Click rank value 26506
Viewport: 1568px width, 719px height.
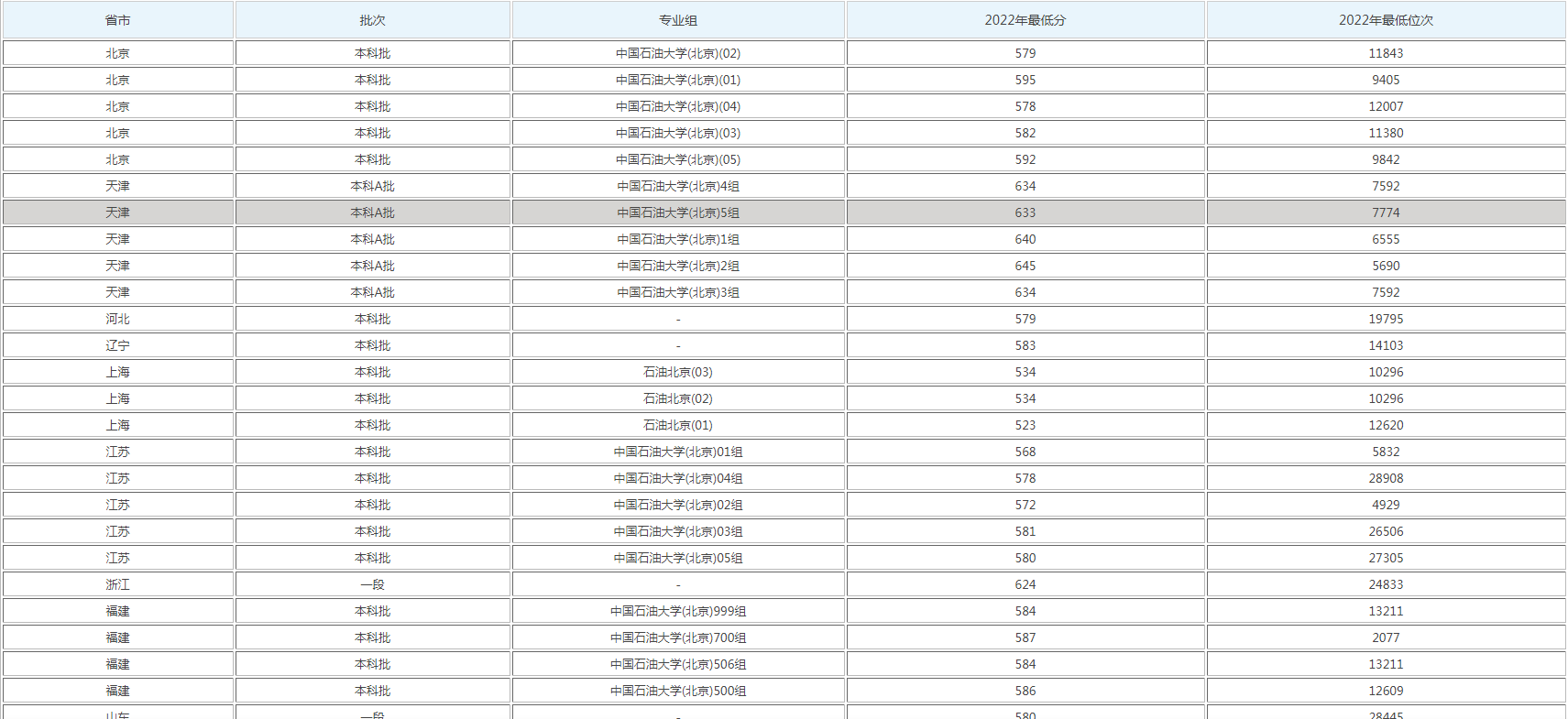point(1386,531)
